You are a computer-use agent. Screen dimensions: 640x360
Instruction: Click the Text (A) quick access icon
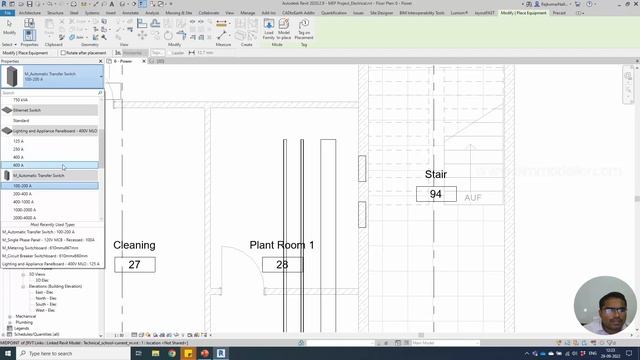tap(111, 4)
